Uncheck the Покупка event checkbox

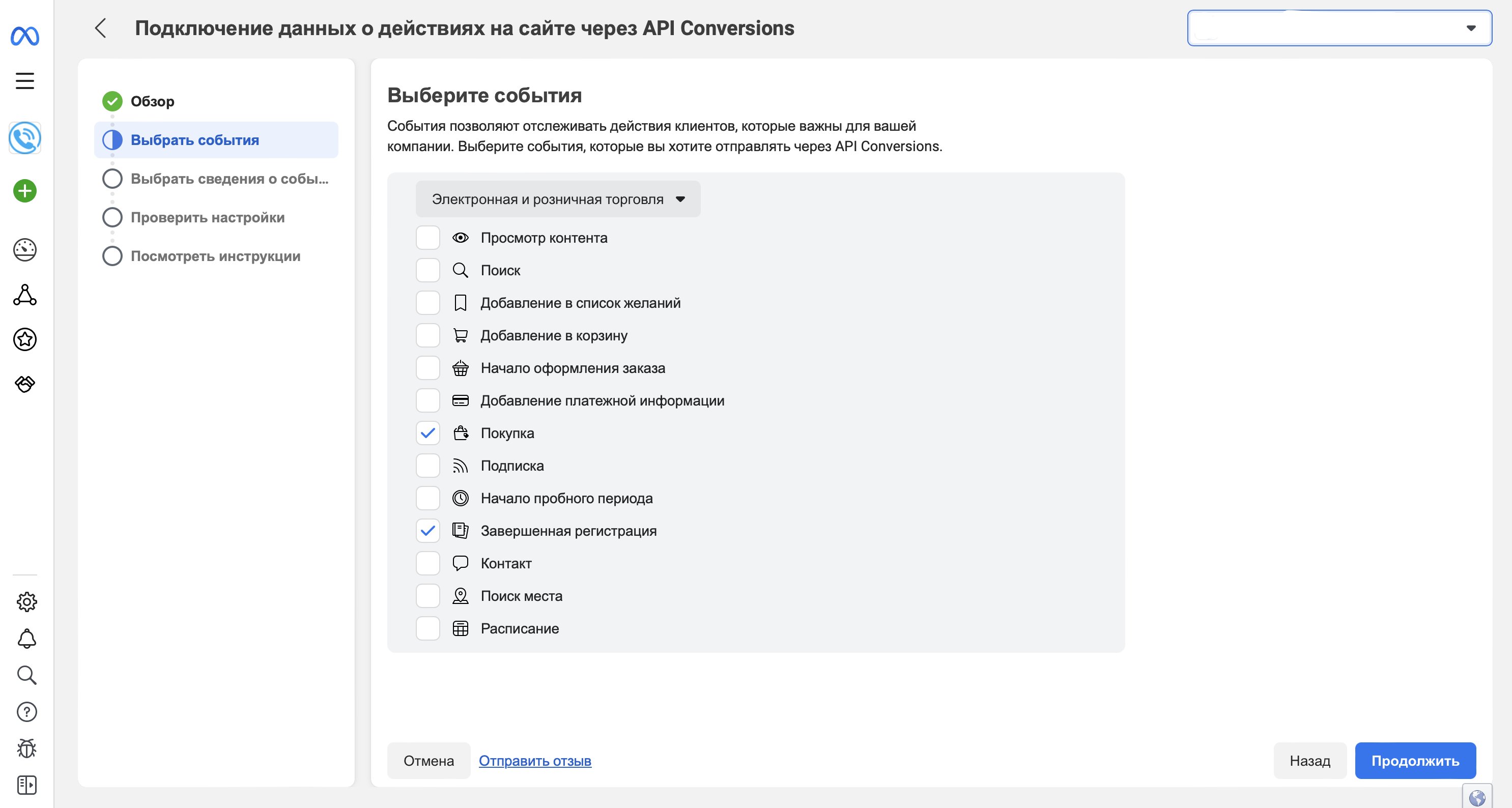pos(428,433)
